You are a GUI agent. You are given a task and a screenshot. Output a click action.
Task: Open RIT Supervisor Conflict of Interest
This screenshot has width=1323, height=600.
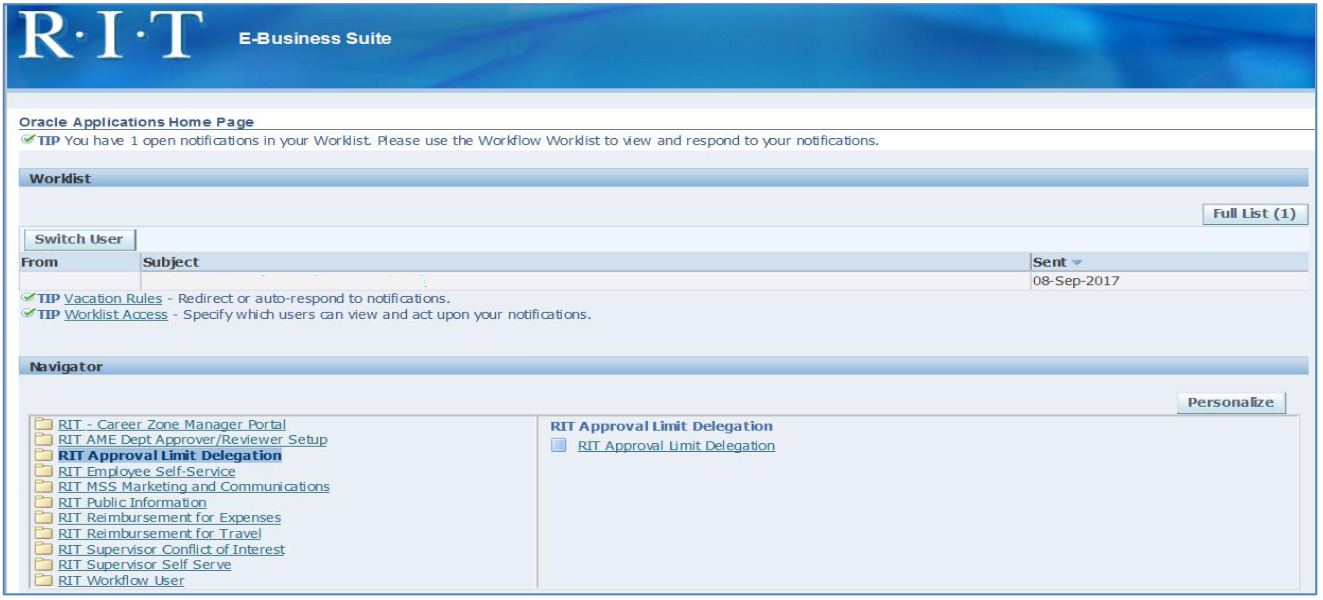pos(171,549)
